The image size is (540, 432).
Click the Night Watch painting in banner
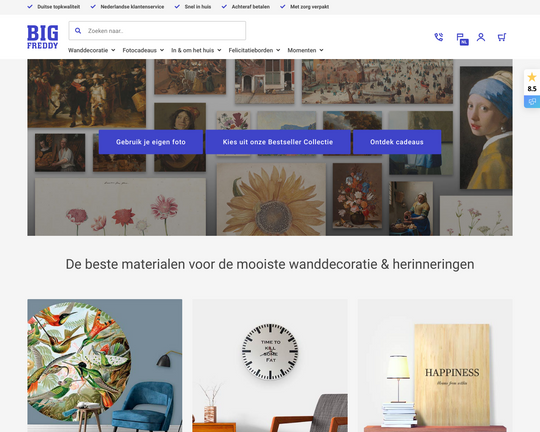87,93
